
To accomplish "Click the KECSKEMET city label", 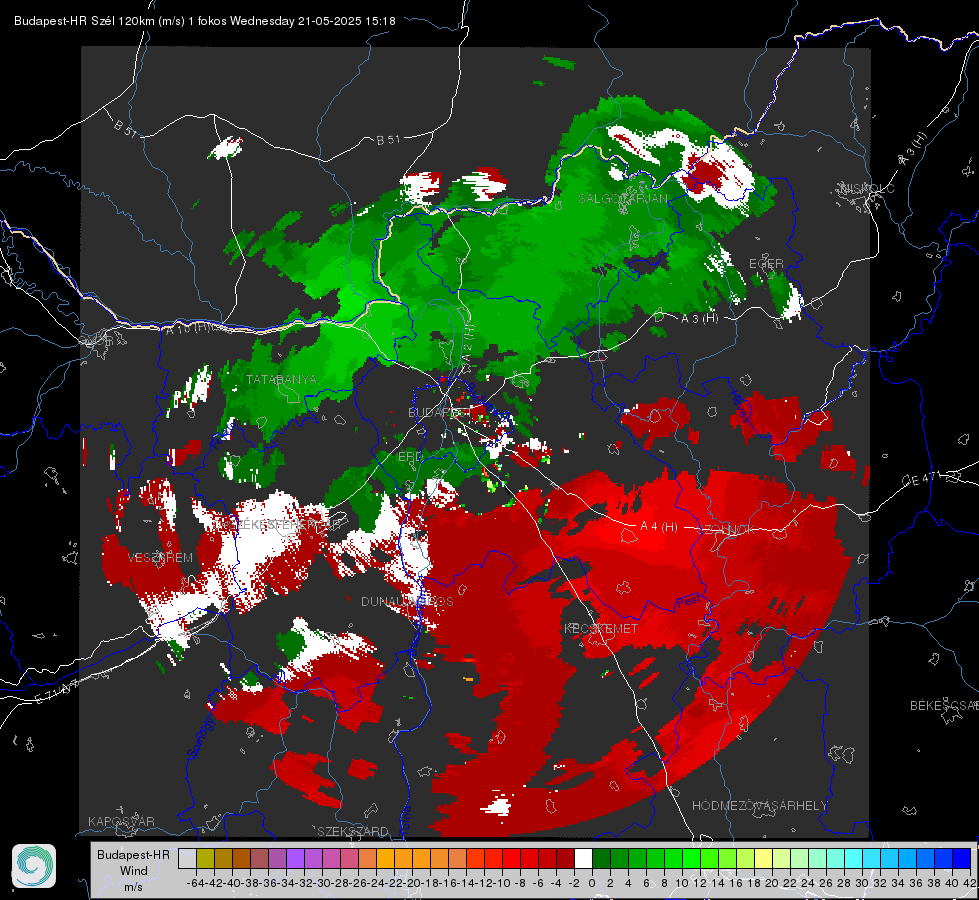I will [601, 628].
